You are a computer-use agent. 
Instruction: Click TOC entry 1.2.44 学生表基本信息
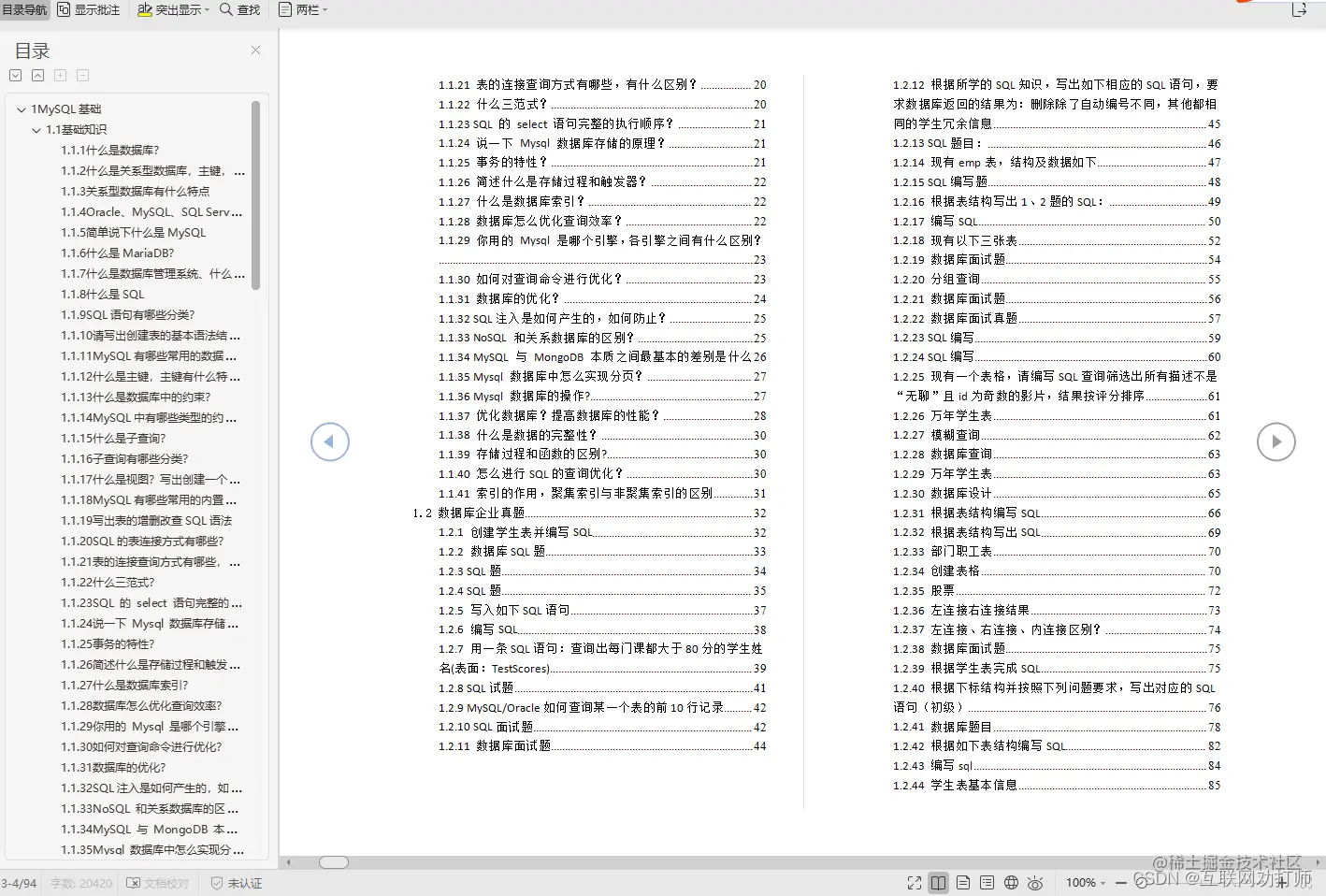click(x=1057, y=786)
